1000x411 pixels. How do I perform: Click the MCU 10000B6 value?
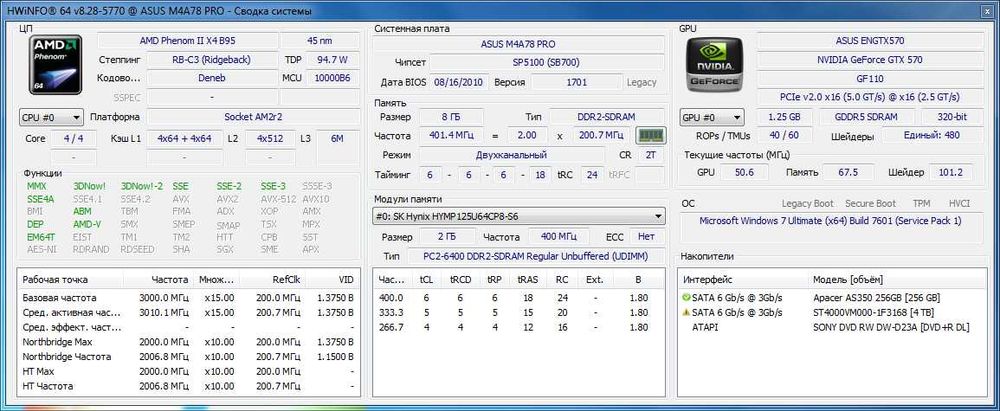(x=332, y=78)
